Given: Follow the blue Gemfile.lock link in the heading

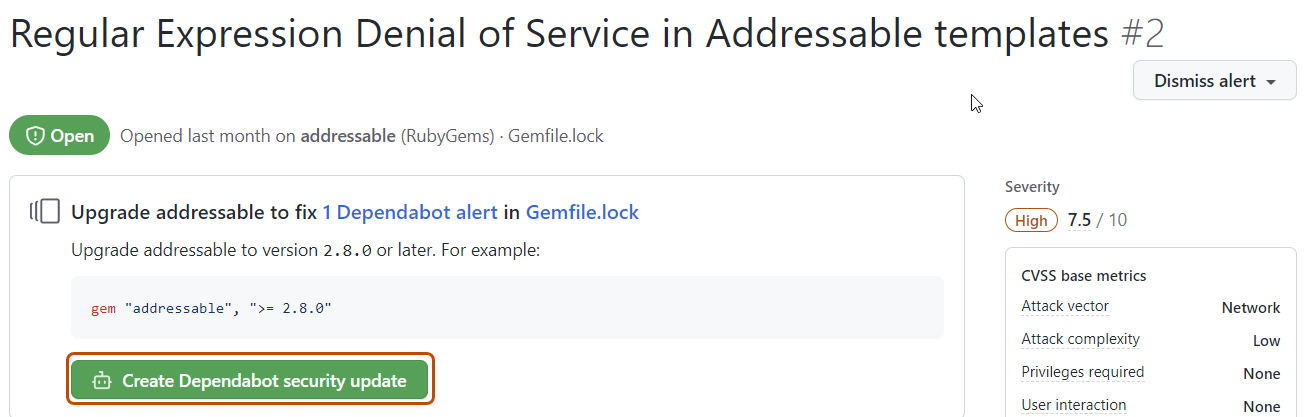Looking at the screenshot, I should 582,212.
